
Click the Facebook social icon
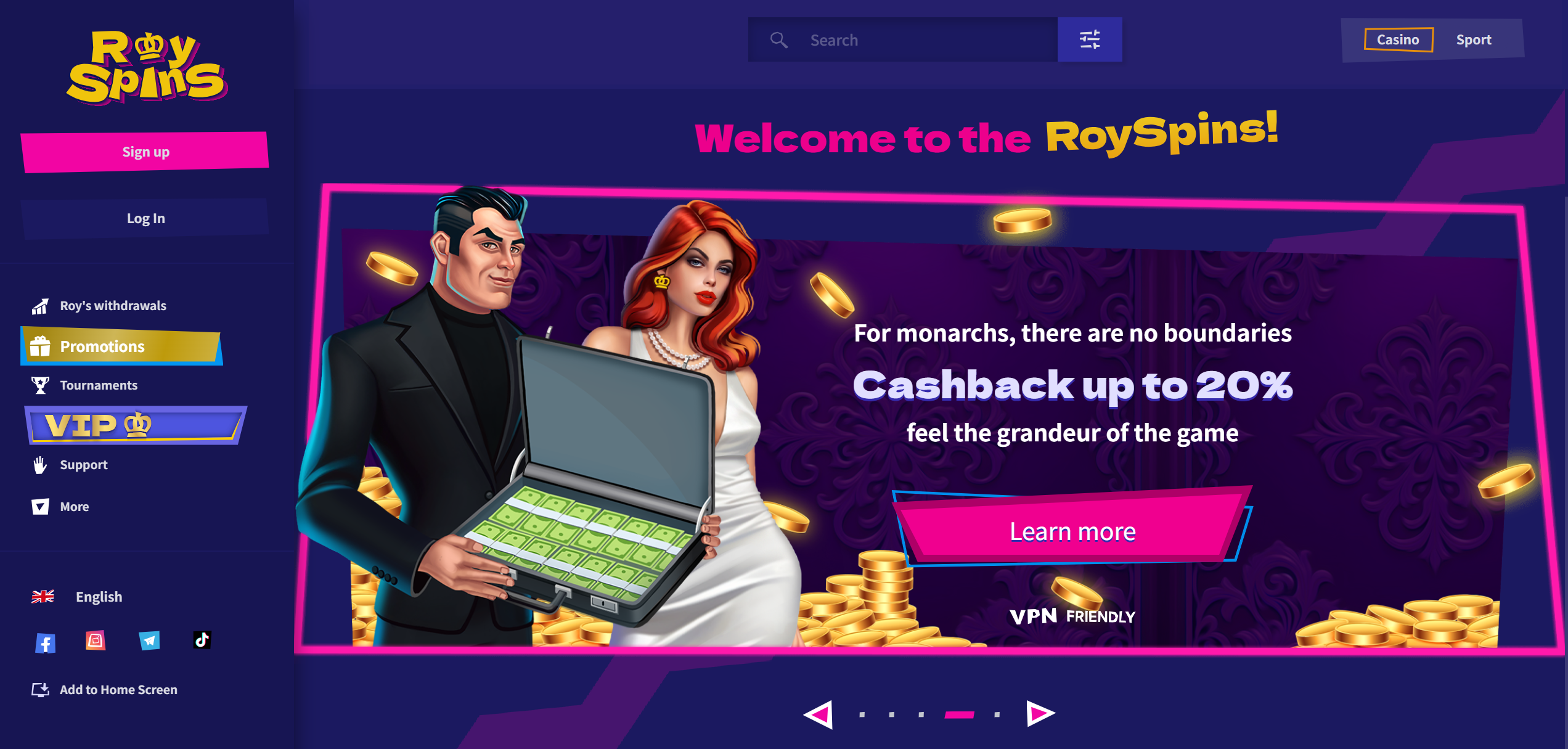[x=46, y=643]
